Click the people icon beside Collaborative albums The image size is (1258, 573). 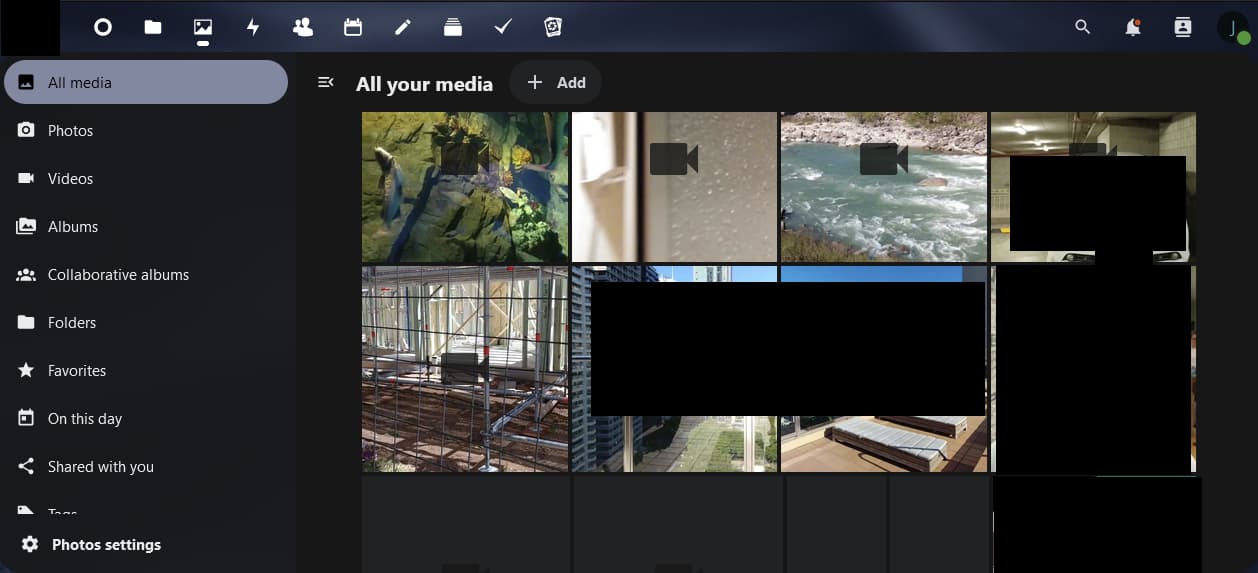pyautogui.click(x=26, y=274)
